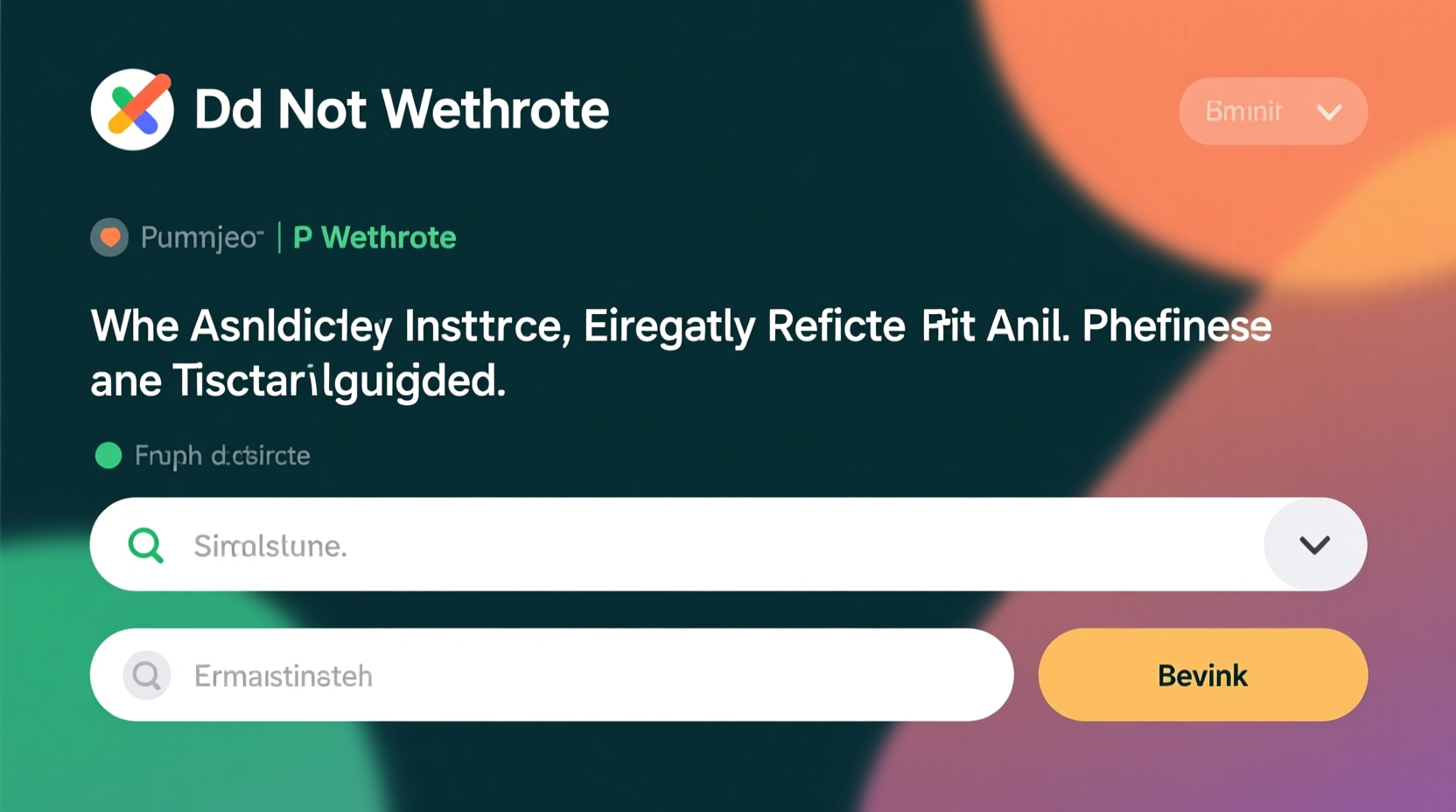Select the Pumnjeo breadcrumb item
This screenshot has width=1456, height=812.
[x=201, y=237]
